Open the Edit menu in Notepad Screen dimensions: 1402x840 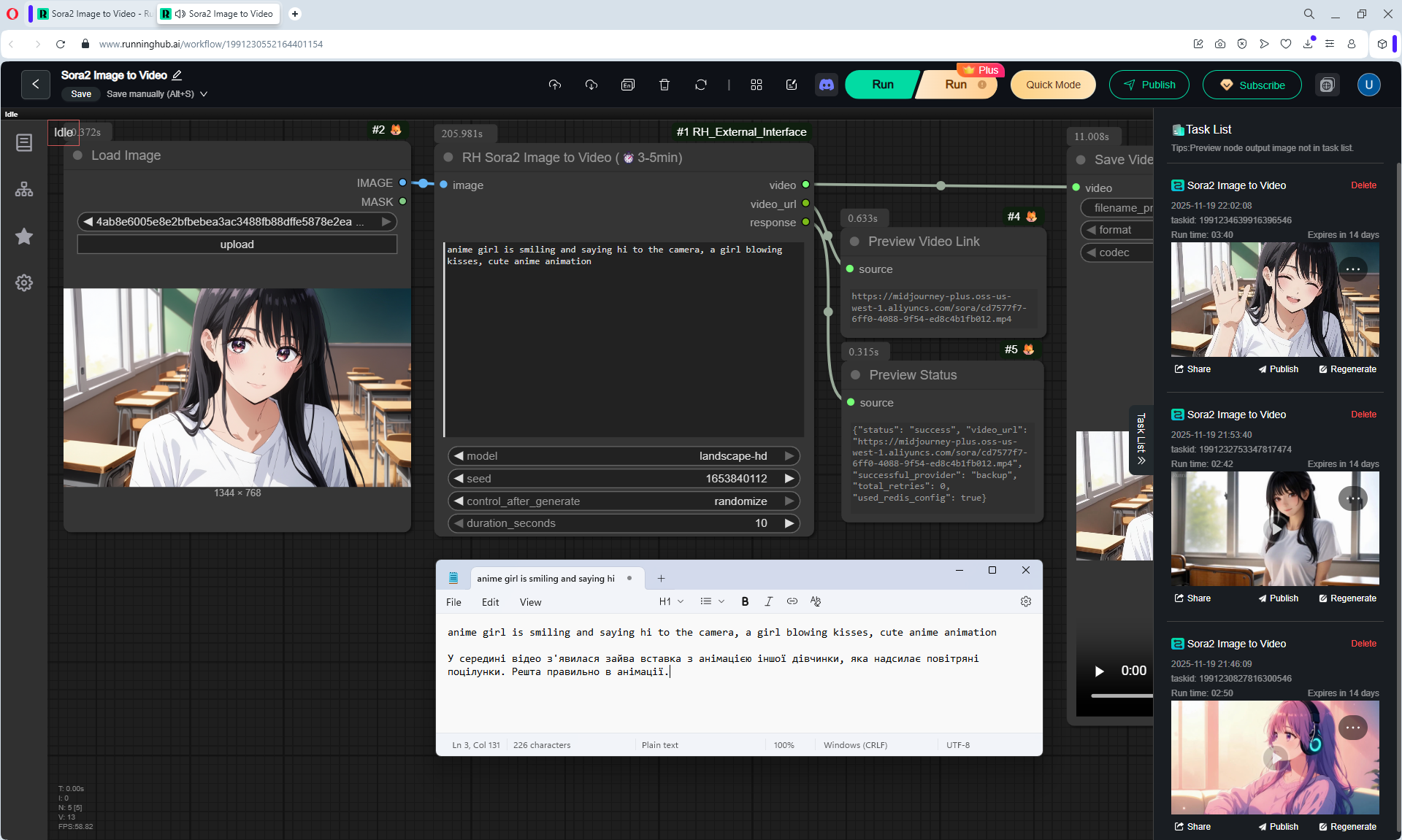(490, 602)
